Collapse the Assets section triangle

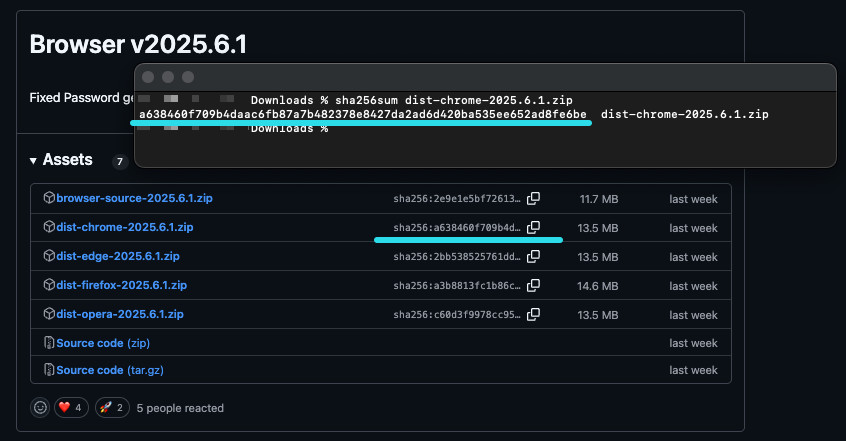(33, 161)
